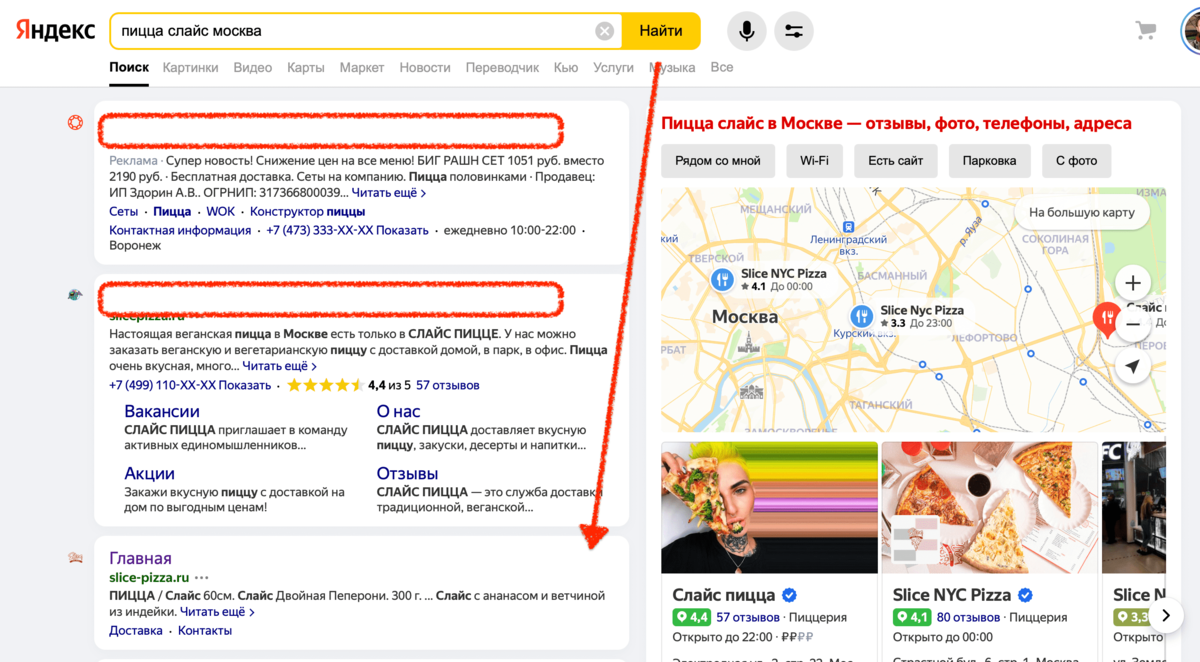Expand Читать ещё in slice-pizza.ru result

217,612
